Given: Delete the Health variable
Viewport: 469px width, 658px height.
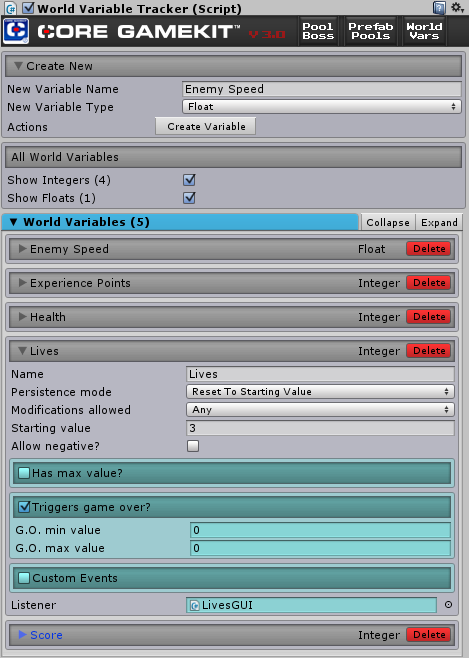Looking at the screenshot, I should tap(429, 317).
